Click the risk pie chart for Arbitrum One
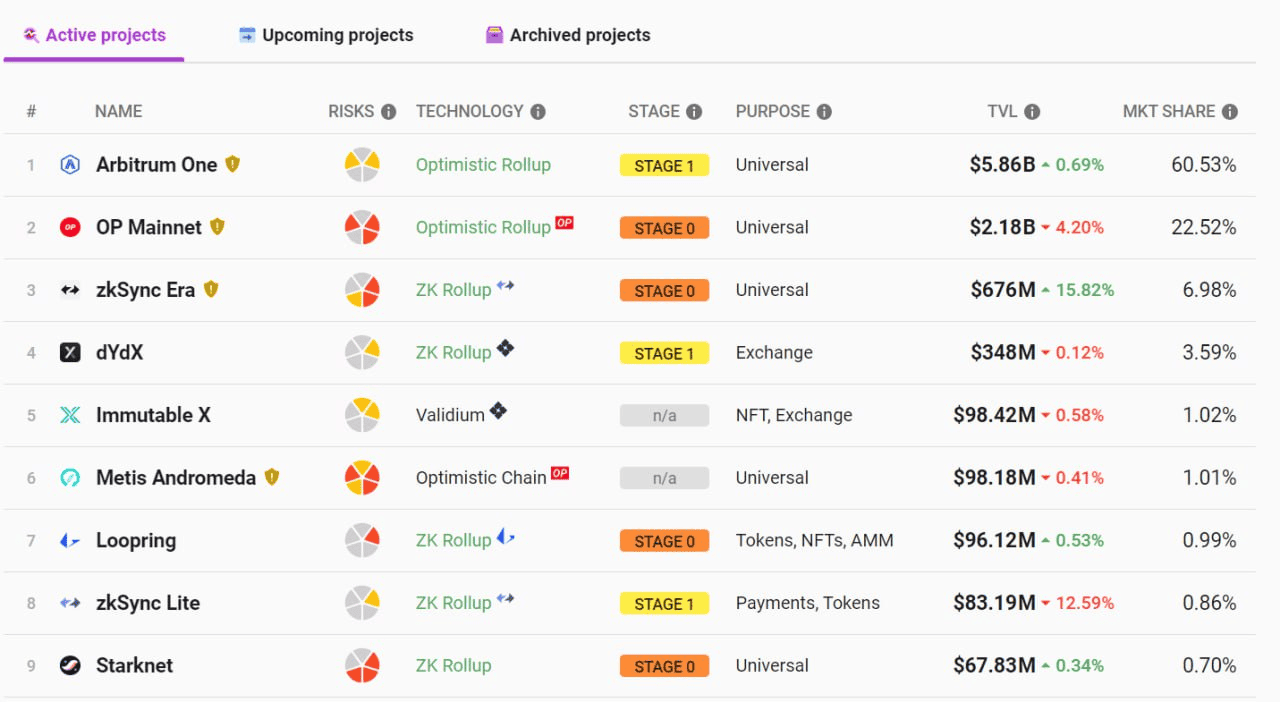Screen dimensions: 1280x702 (362, 165)
